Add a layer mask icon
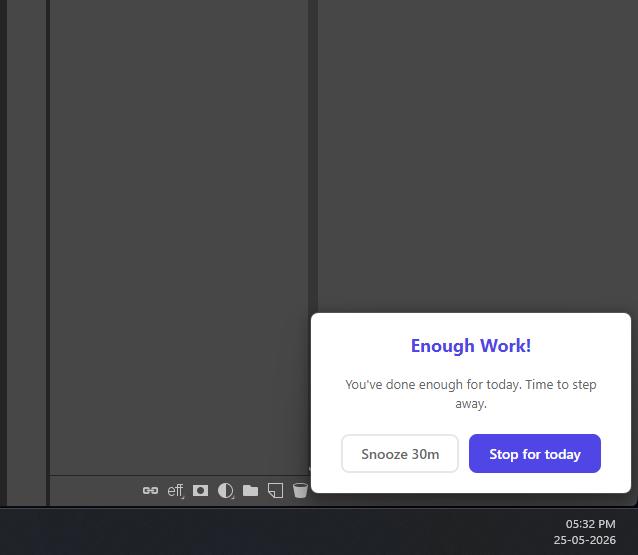This screenshot has height=555, width=638. (200, 491)
